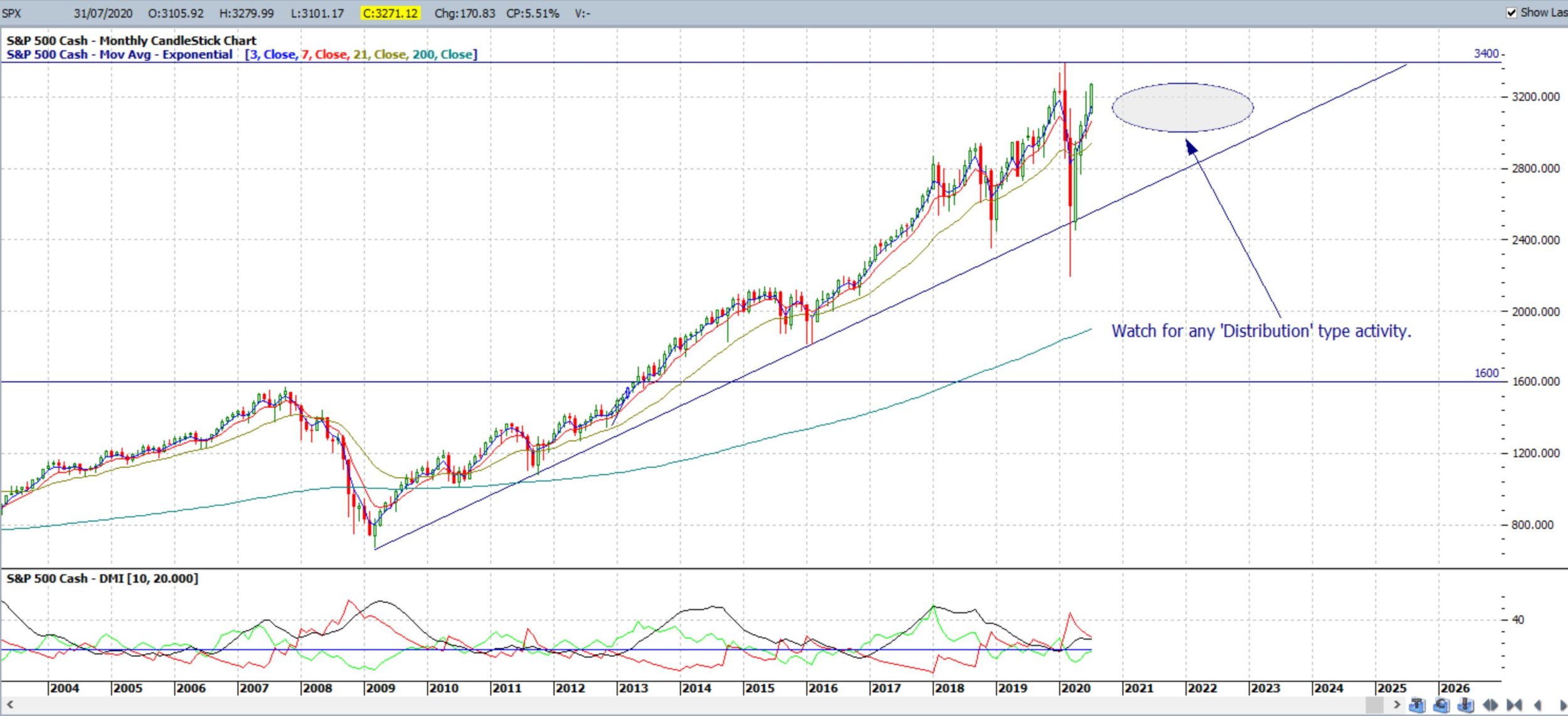Screen dimensions: 1568x716
Task: Click the DMI axis value 40
Action: click(x=1517, y=619)
